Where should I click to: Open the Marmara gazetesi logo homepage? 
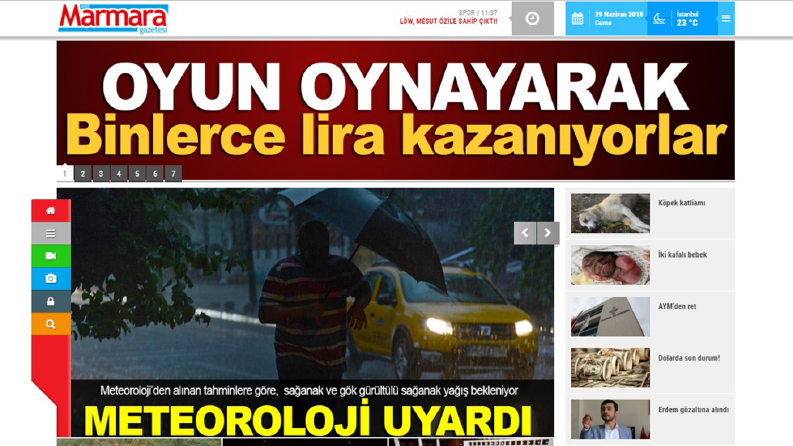[x=113, y=19]
